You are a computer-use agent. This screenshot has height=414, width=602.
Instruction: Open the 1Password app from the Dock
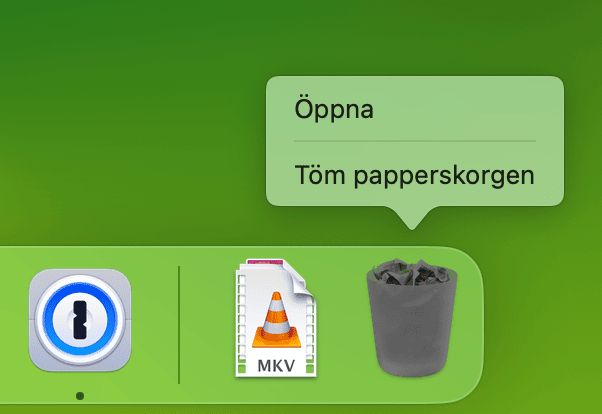click(x=80, y=320)
